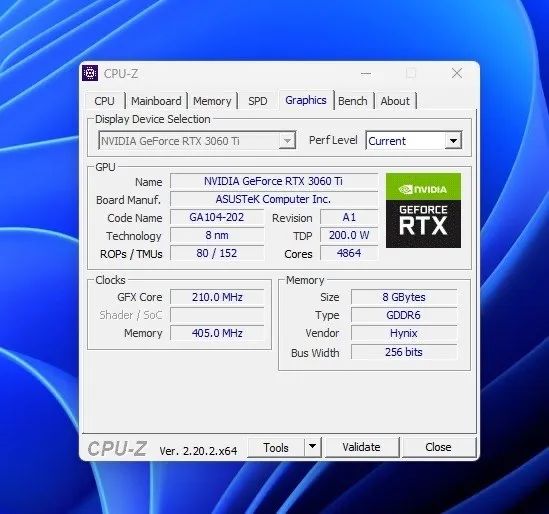549x514 pixels.
Task: Click the Perf Level label
Action: tap(333, 140)
